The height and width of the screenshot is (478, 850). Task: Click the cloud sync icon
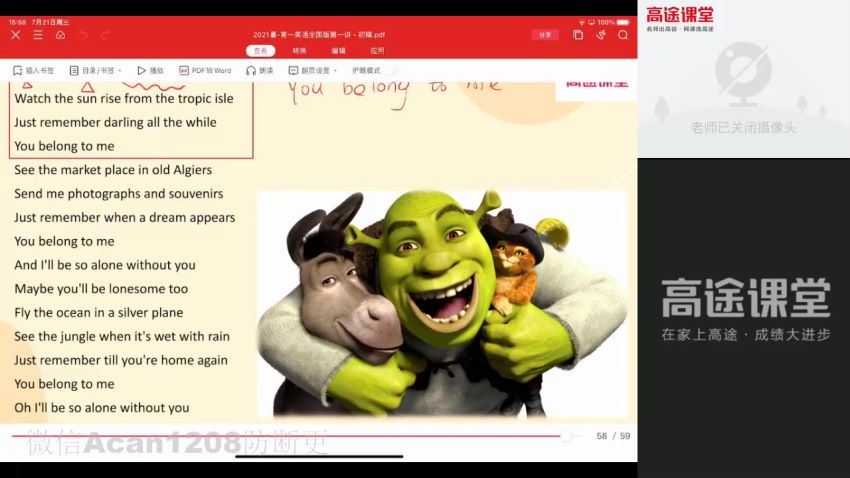60,35
